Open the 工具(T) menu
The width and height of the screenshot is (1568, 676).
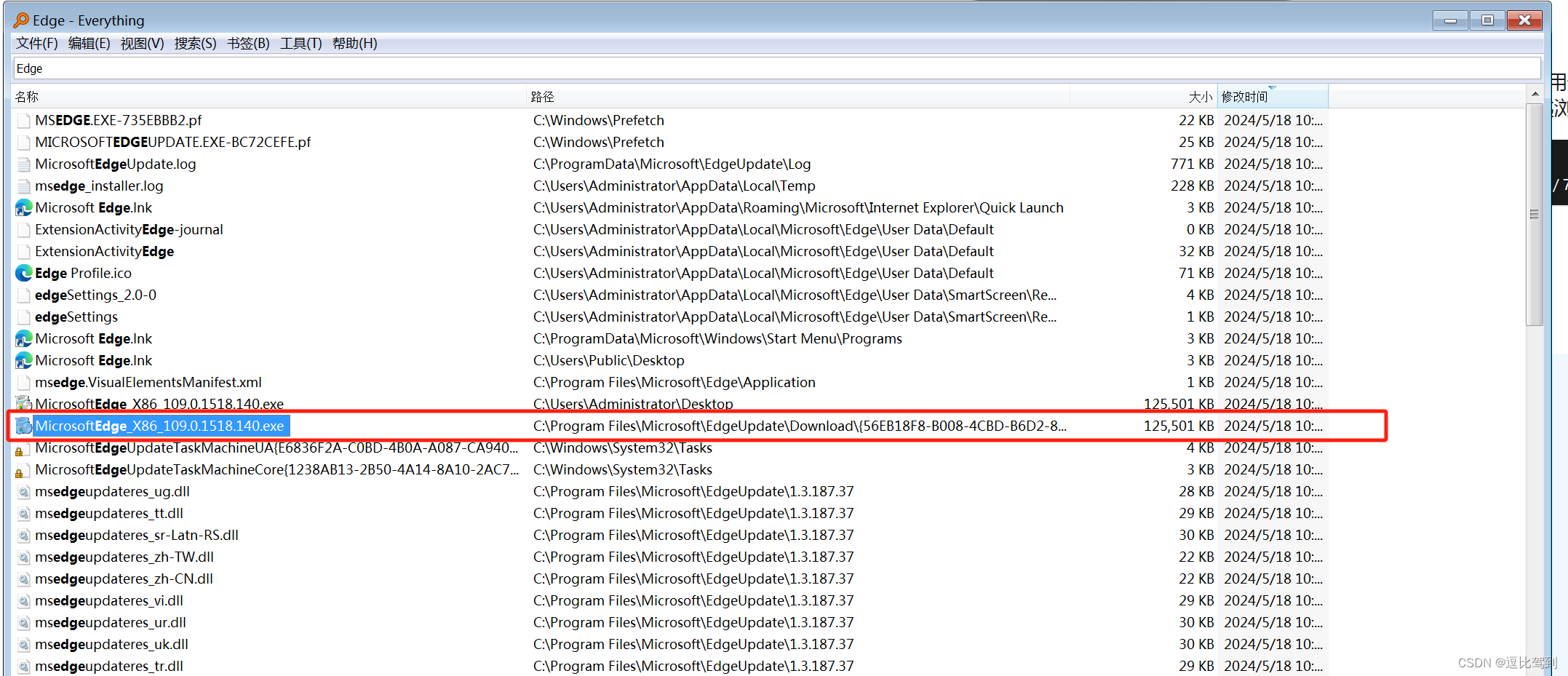coord(301,44)
